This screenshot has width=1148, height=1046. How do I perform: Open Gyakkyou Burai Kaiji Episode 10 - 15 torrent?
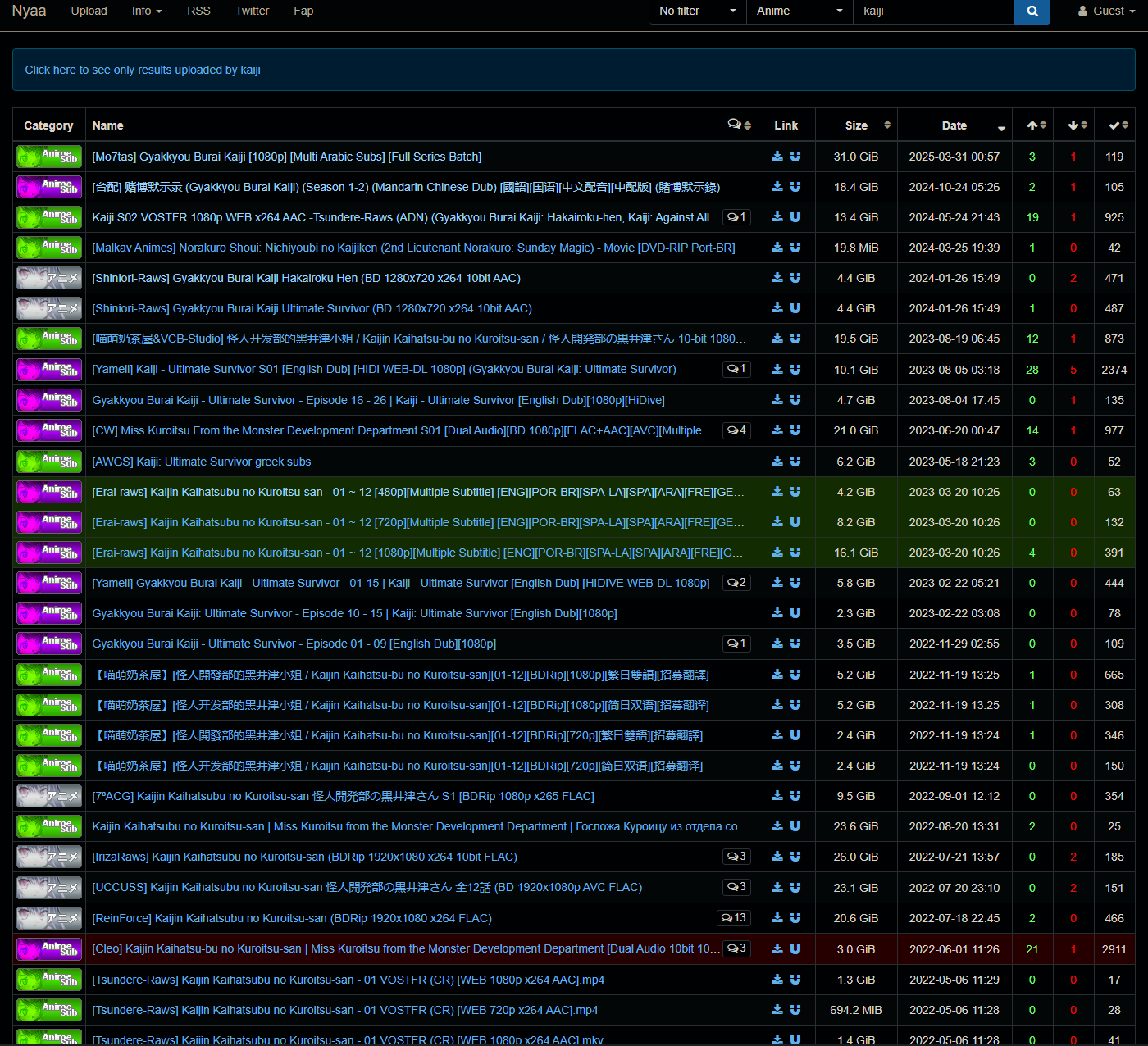point(354,613)
